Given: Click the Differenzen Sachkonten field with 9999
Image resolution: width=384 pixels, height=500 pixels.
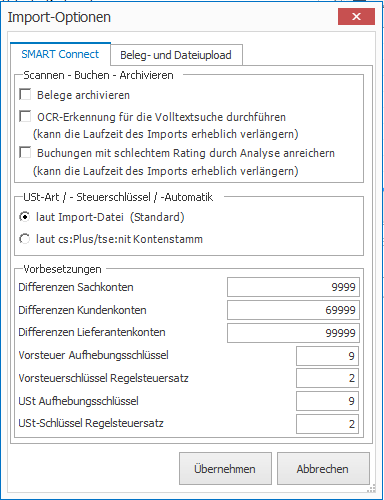Looking at the screenshot, I should [293, 287].
